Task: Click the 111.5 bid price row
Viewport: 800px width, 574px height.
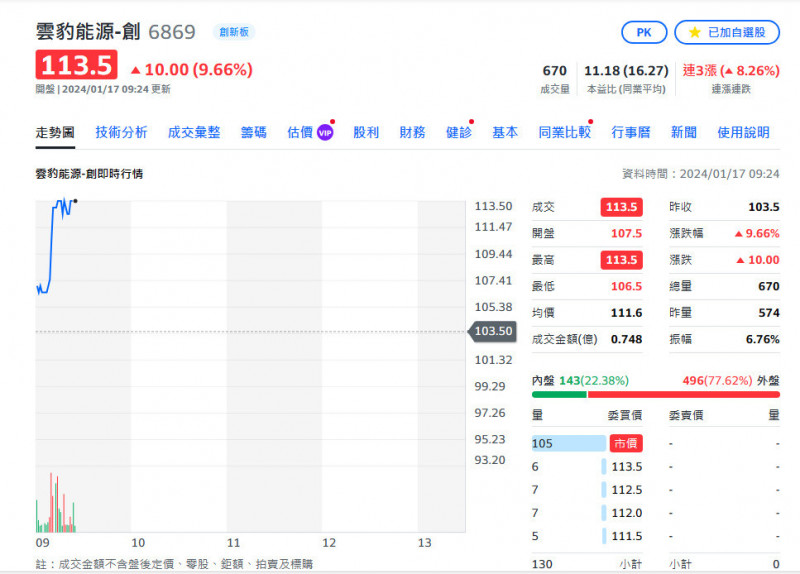Action: click(587, 536)
